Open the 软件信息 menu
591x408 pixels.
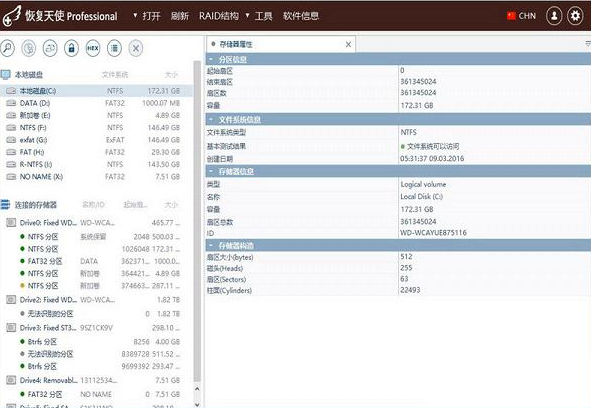tap(301, 16)
